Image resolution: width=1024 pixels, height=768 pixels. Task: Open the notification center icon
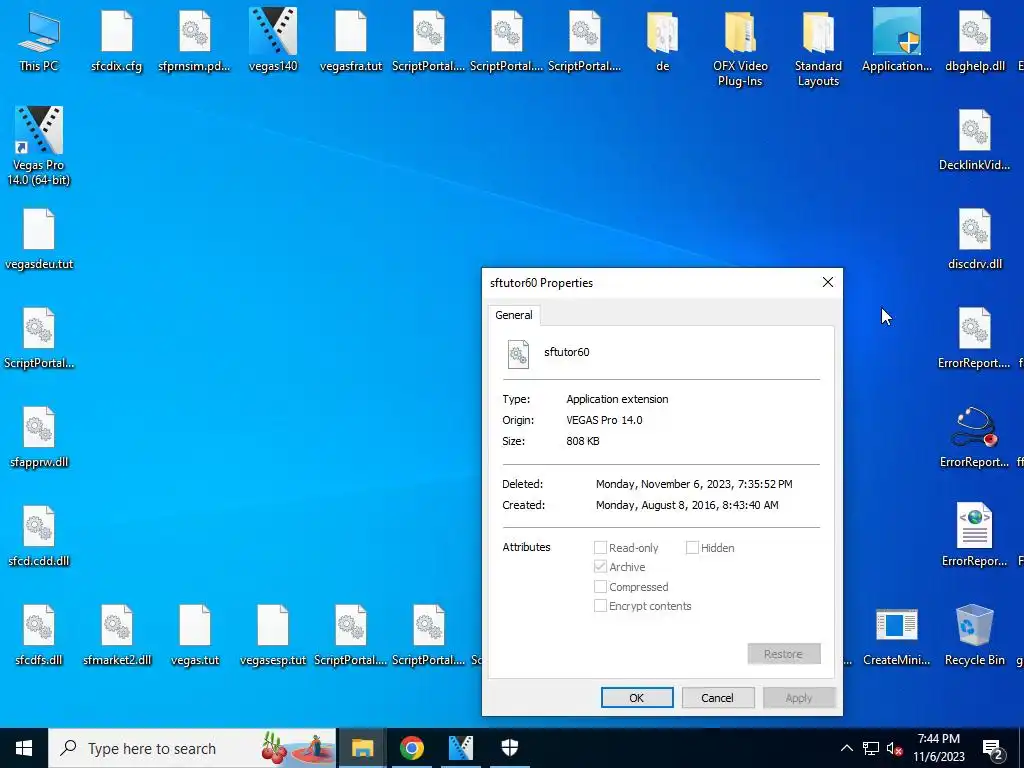(x=993, y=748)
